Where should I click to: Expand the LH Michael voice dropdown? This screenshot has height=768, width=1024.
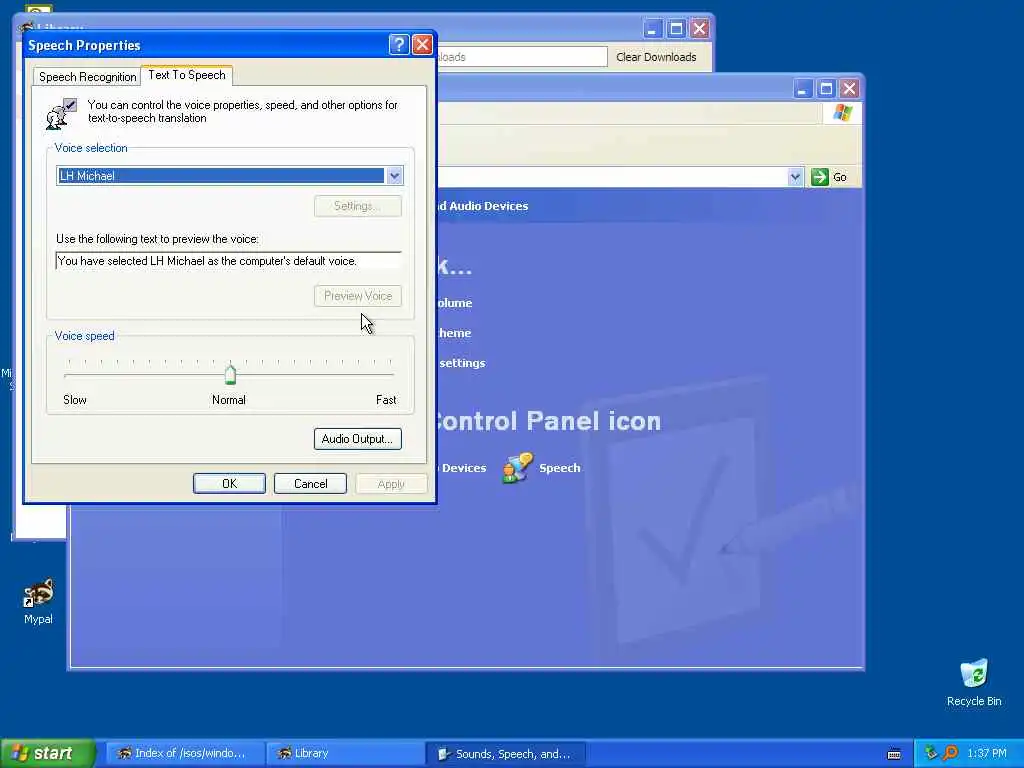[x=394, y=176]
